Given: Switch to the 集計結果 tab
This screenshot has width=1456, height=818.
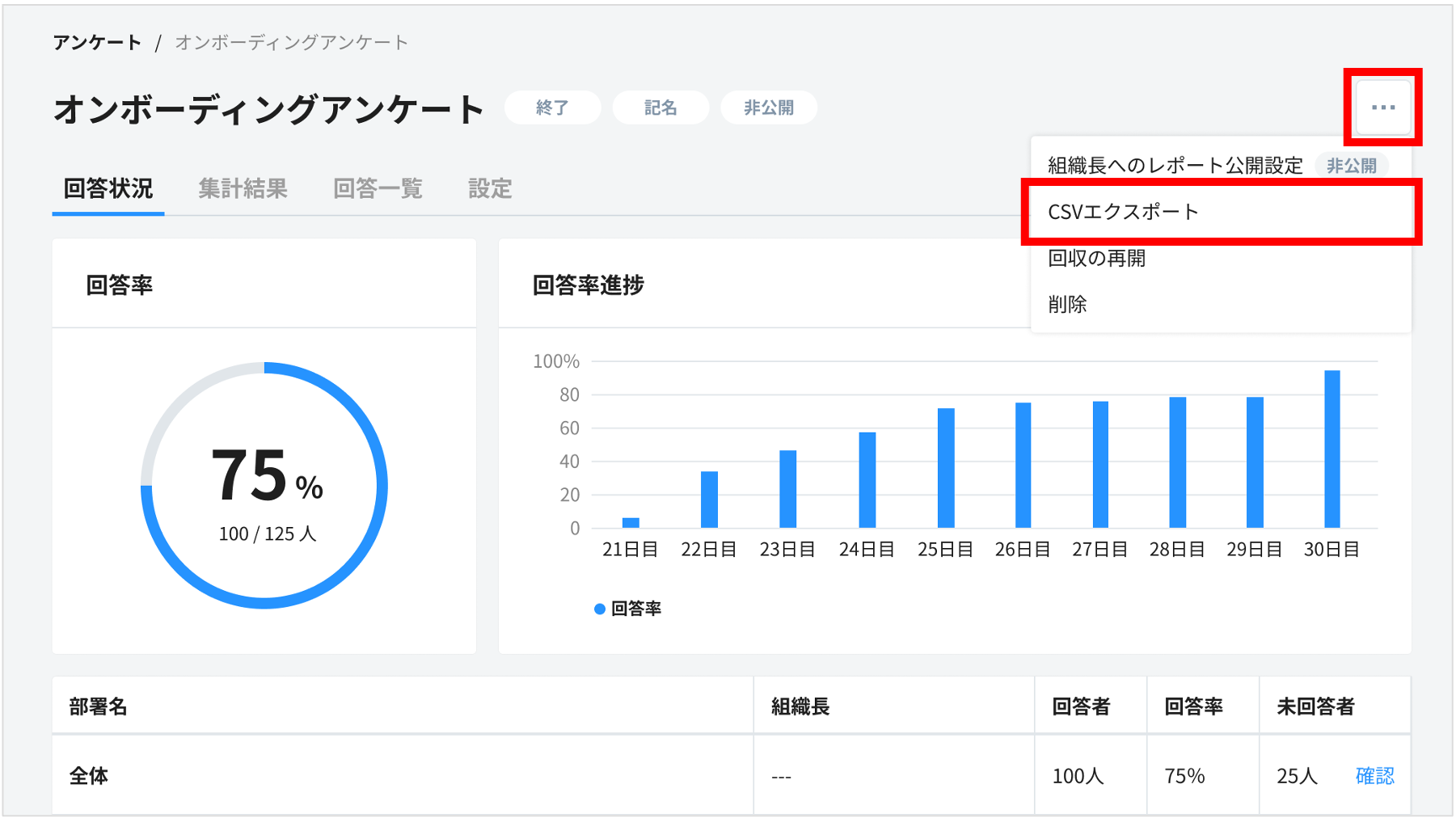Looking at the screenshot, I should coord(243,188).
